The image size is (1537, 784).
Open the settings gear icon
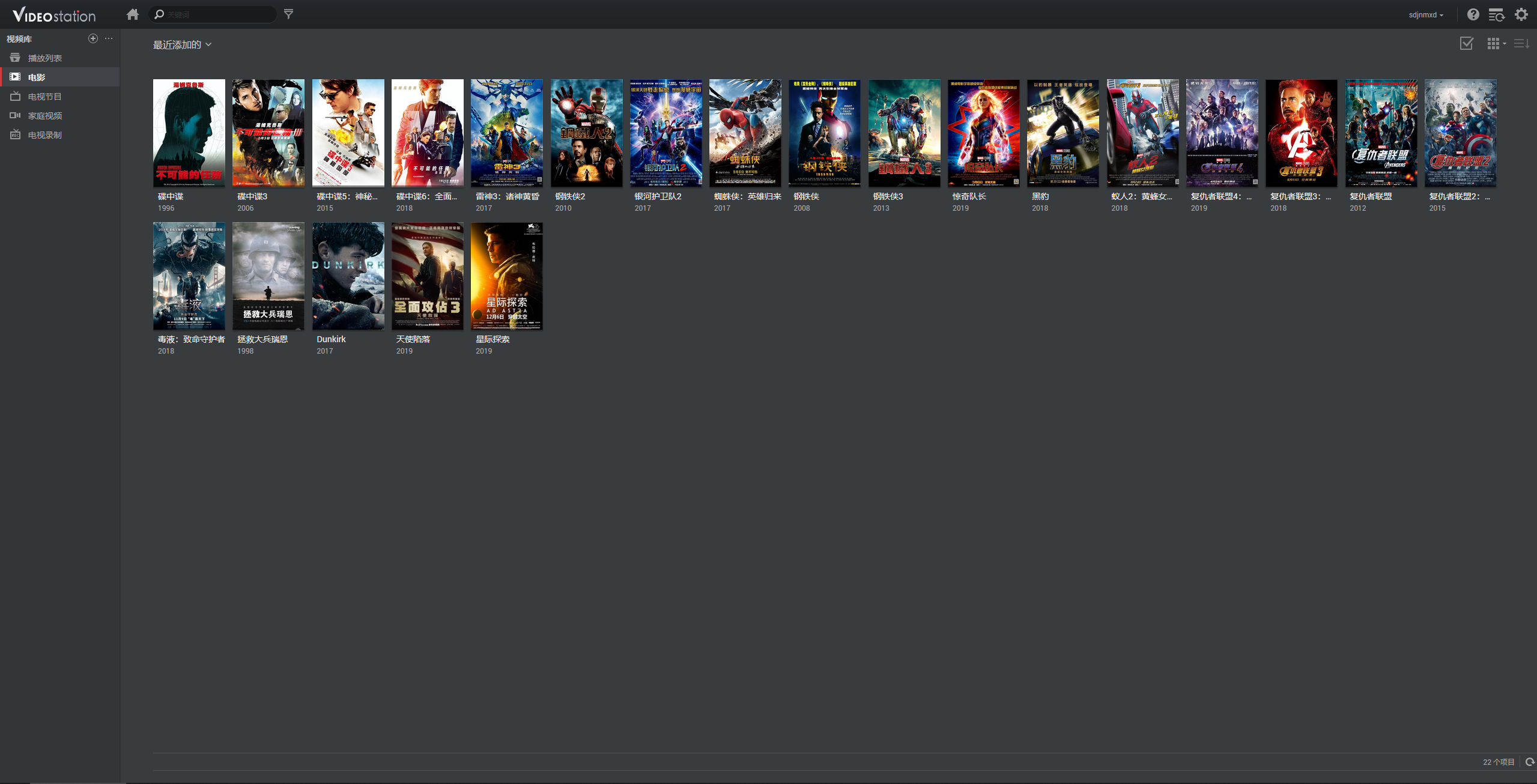coord(1521,14)
